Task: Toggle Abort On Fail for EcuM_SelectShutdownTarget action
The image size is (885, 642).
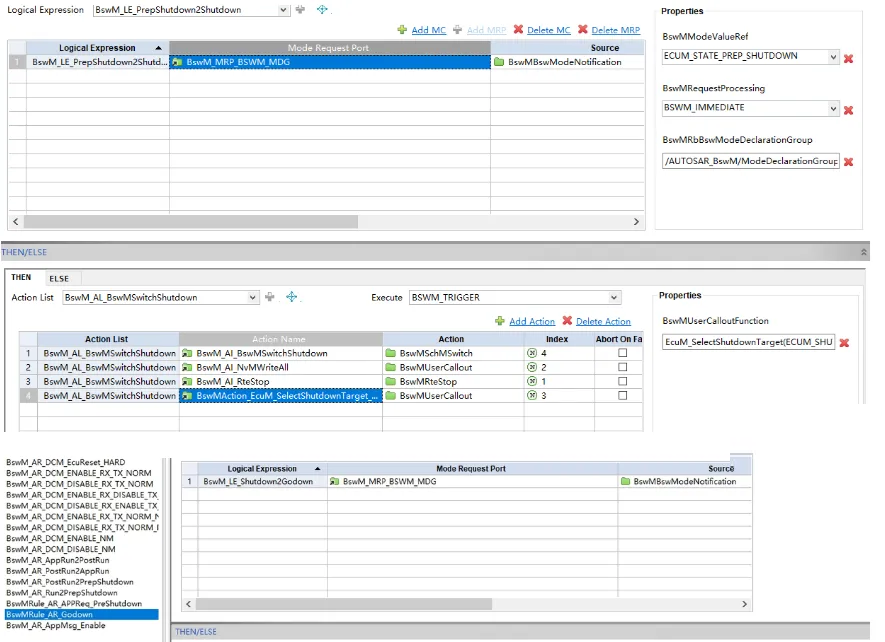Action: (623, 395)
